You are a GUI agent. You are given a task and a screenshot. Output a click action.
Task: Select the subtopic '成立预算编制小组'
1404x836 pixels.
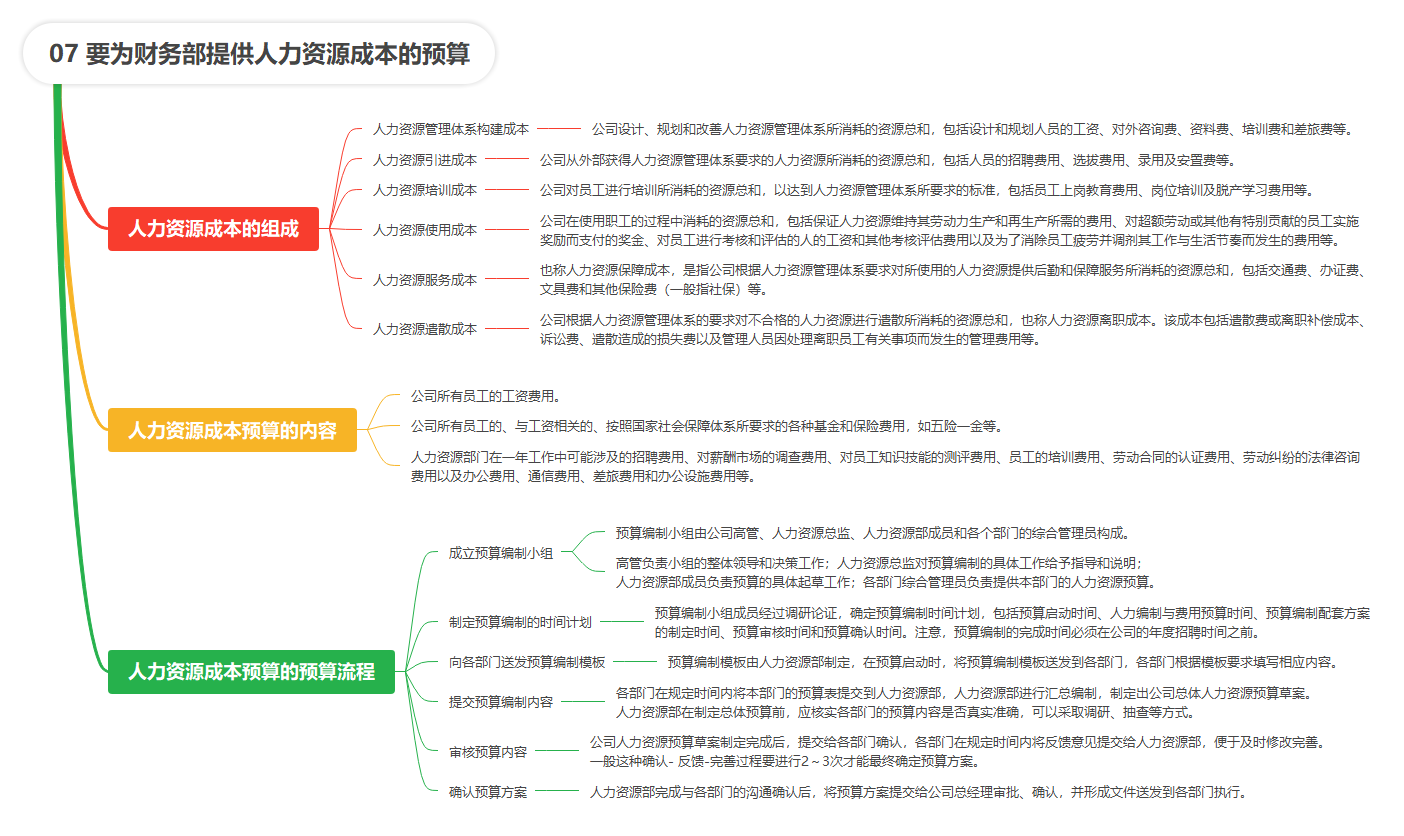click(x=500, y=553)
